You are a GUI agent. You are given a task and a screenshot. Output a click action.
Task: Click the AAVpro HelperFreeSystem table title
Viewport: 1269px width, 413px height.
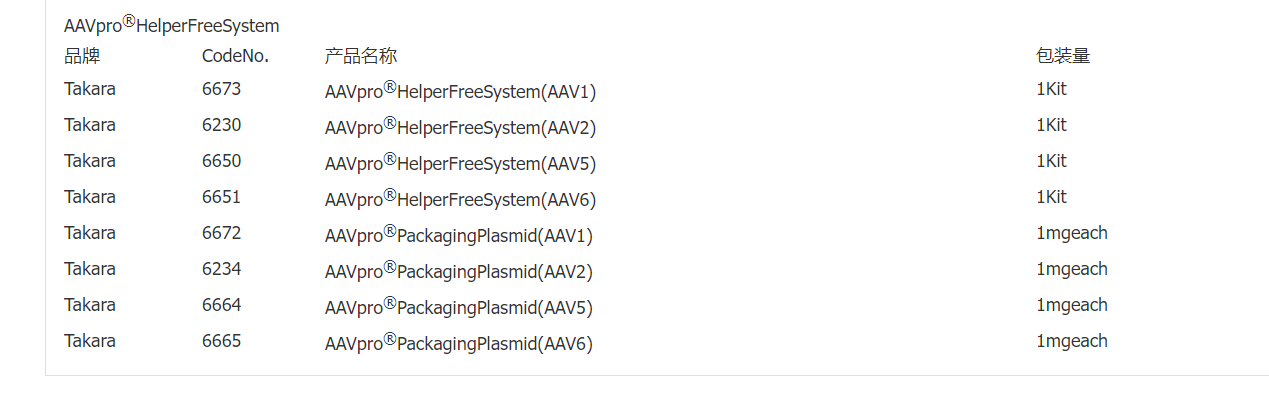click(171, 25)
